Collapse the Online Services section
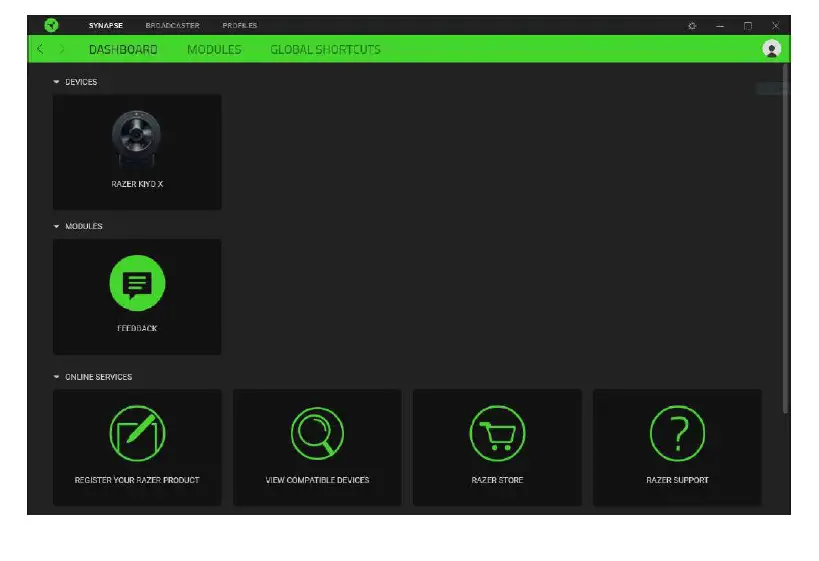This screenshot has height=561, width=819. point(56,377)
